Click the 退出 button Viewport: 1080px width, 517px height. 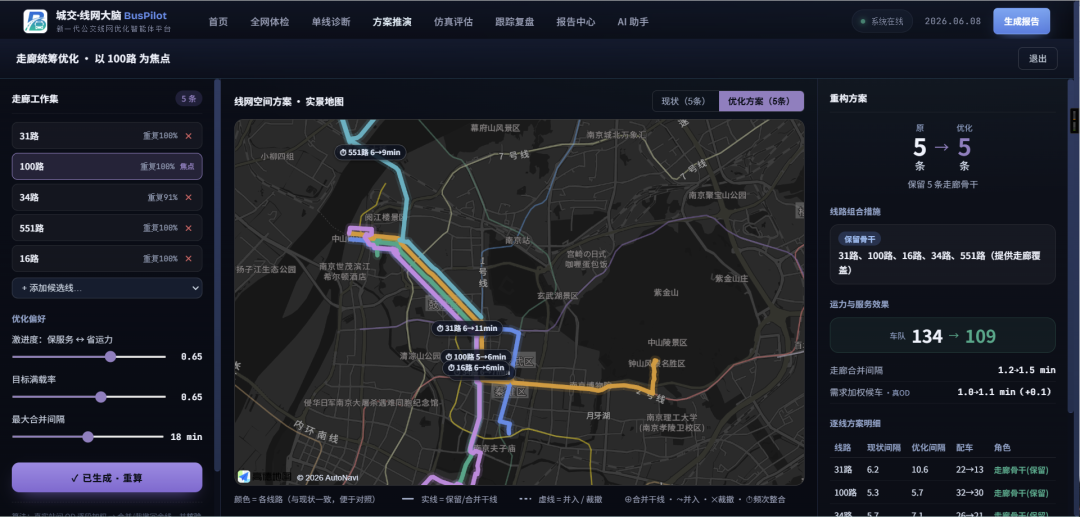click(x=1037, y=59)
